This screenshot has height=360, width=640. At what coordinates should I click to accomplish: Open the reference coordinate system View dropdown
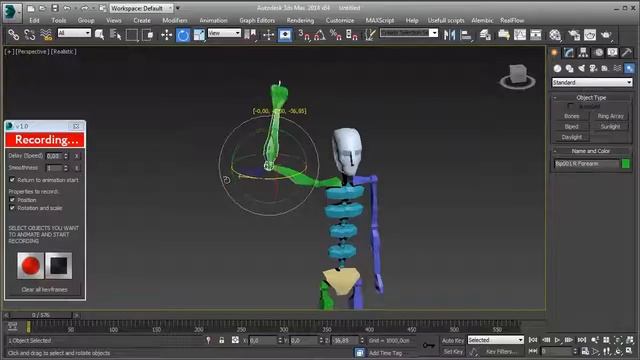224,33
